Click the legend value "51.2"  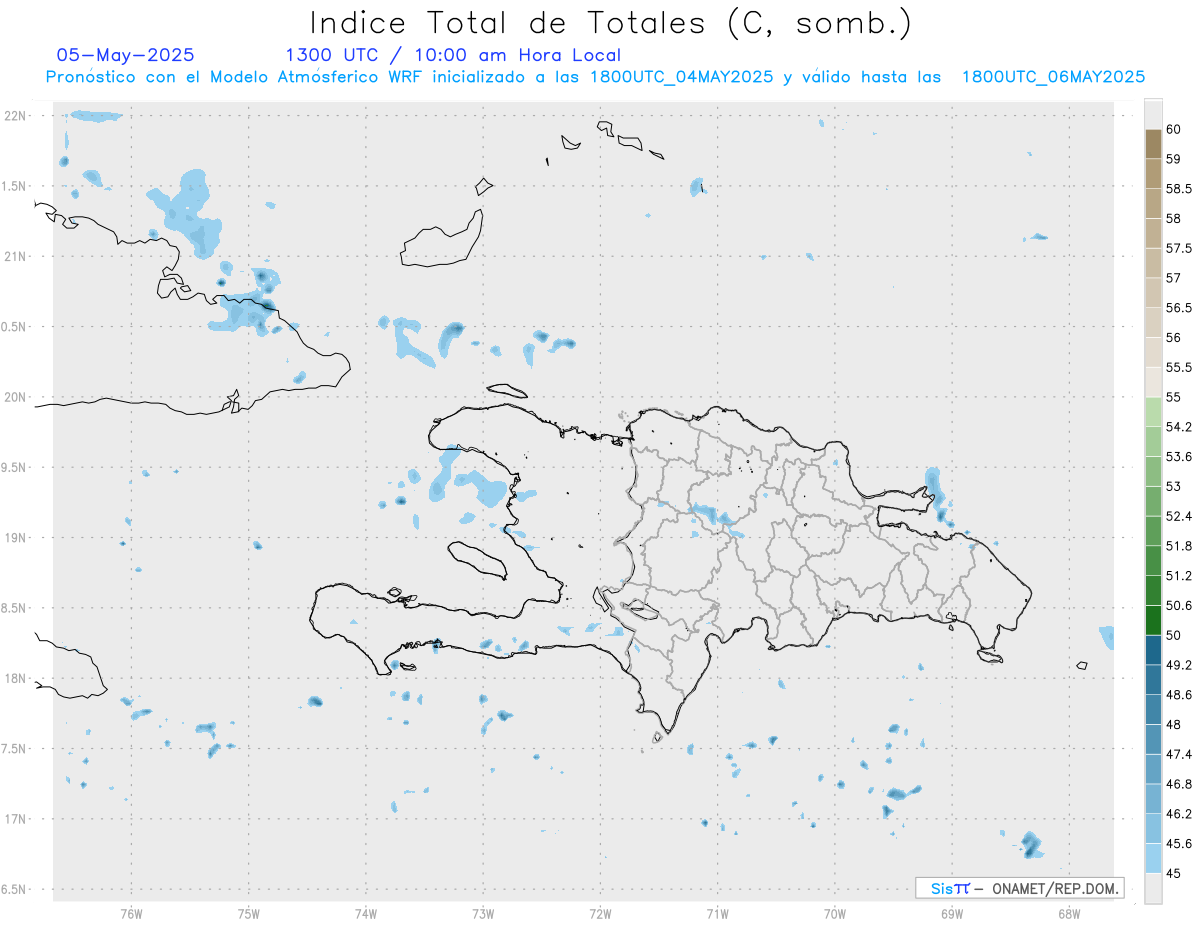coord(1178,576)
